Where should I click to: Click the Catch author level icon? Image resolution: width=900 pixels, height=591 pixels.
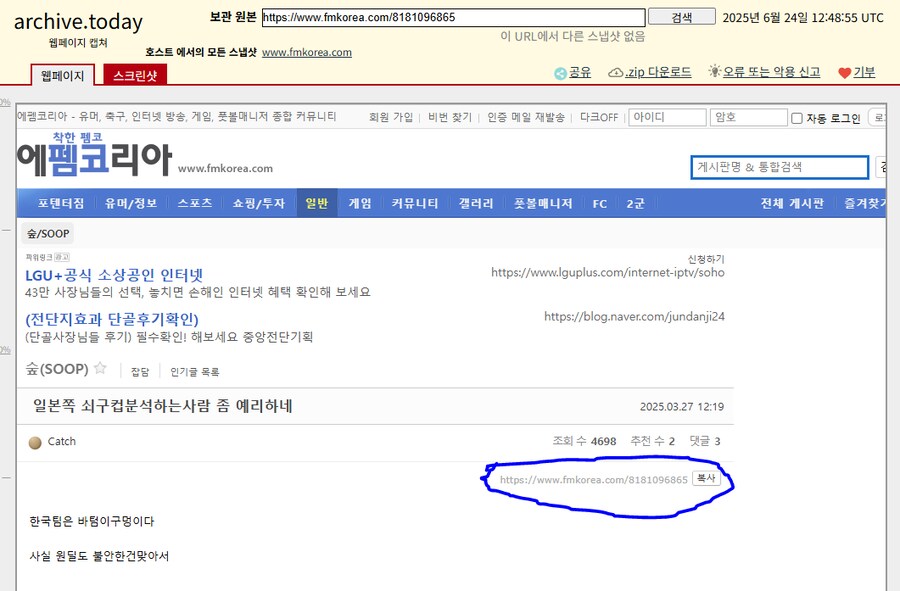[x=35, y=442]
